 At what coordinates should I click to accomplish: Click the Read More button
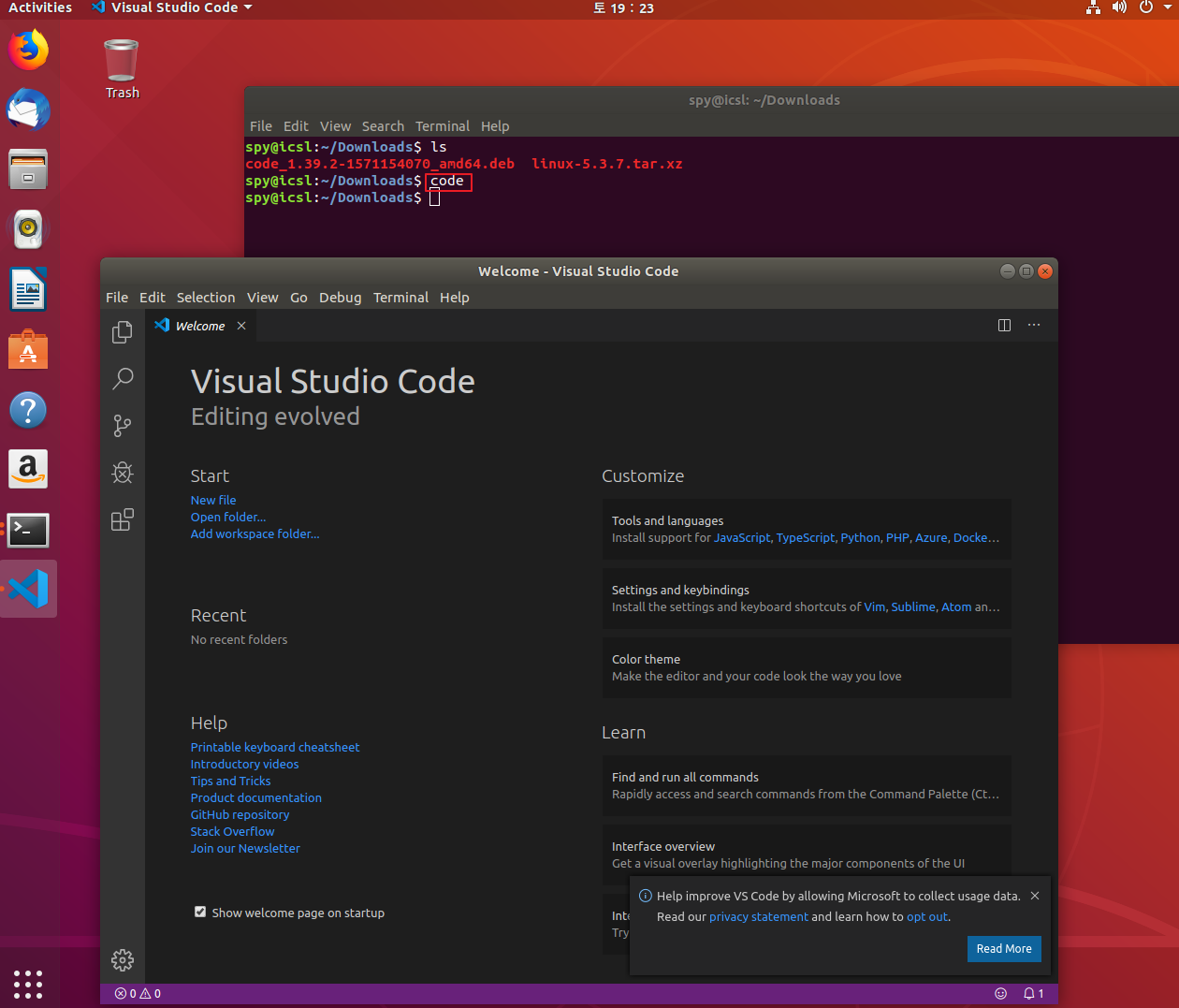click(x=1004, y=948)
